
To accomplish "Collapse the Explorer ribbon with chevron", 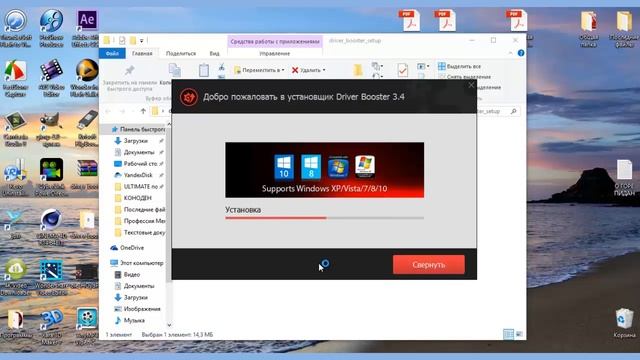I will tap(511, 53).
